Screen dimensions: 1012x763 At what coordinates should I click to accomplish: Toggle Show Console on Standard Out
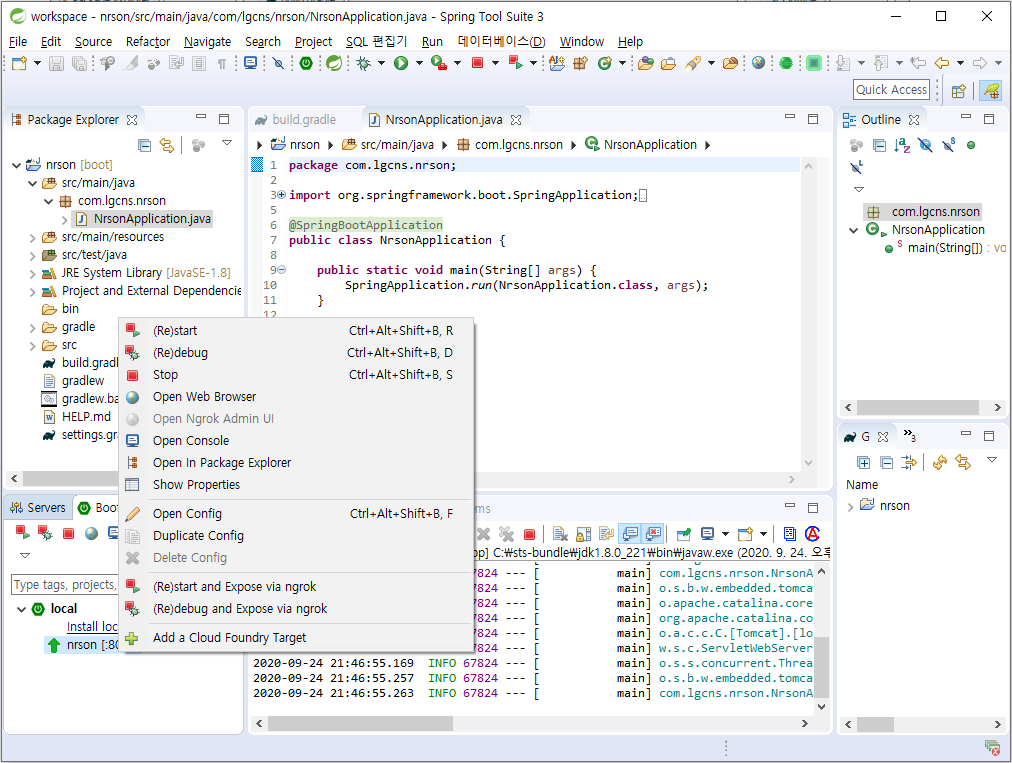tap(631, 534)
